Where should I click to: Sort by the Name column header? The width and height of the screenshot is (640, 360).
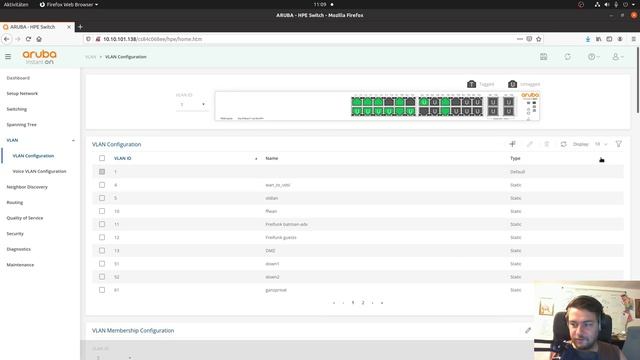point(272,158)
